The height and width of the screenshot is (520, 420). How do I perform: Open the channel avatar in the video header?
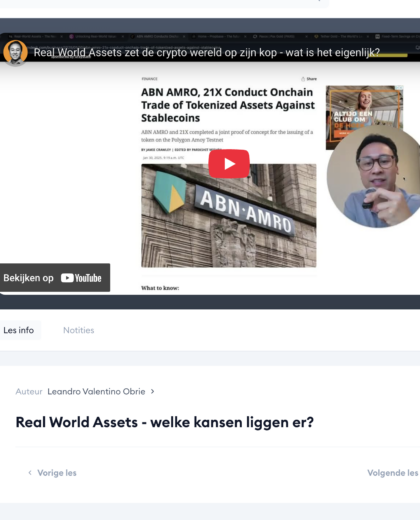point(15,52)
